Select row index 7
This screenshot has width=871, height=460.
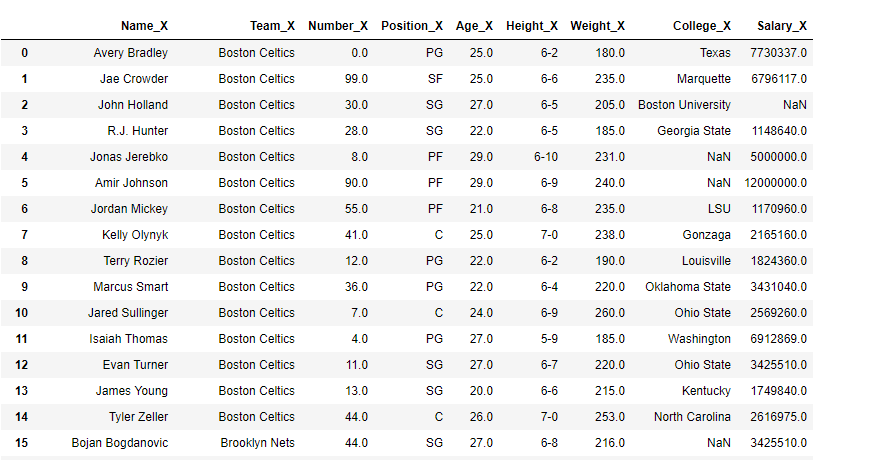coord(24,235)
